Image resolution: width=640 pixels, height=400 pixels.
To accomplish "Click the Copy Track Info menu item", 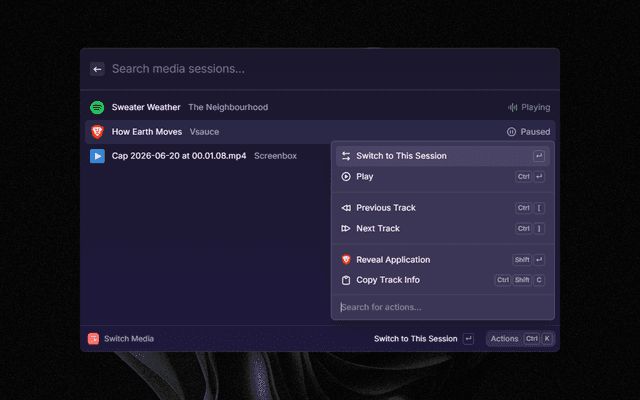I will coord(443,280).
